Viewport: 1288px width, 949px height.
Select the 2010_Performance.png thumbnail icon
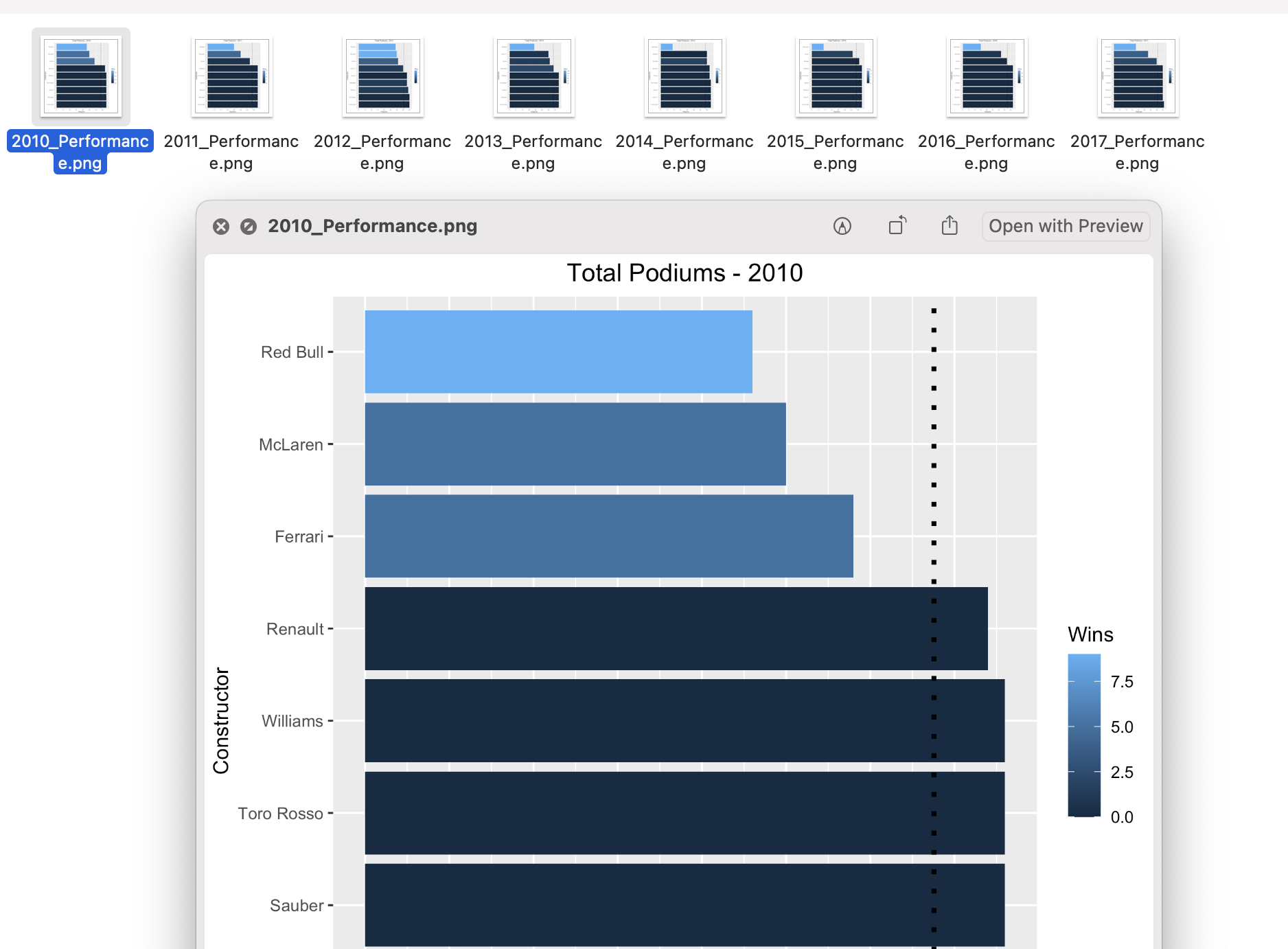pyautogui.click(x=81, y=76)
